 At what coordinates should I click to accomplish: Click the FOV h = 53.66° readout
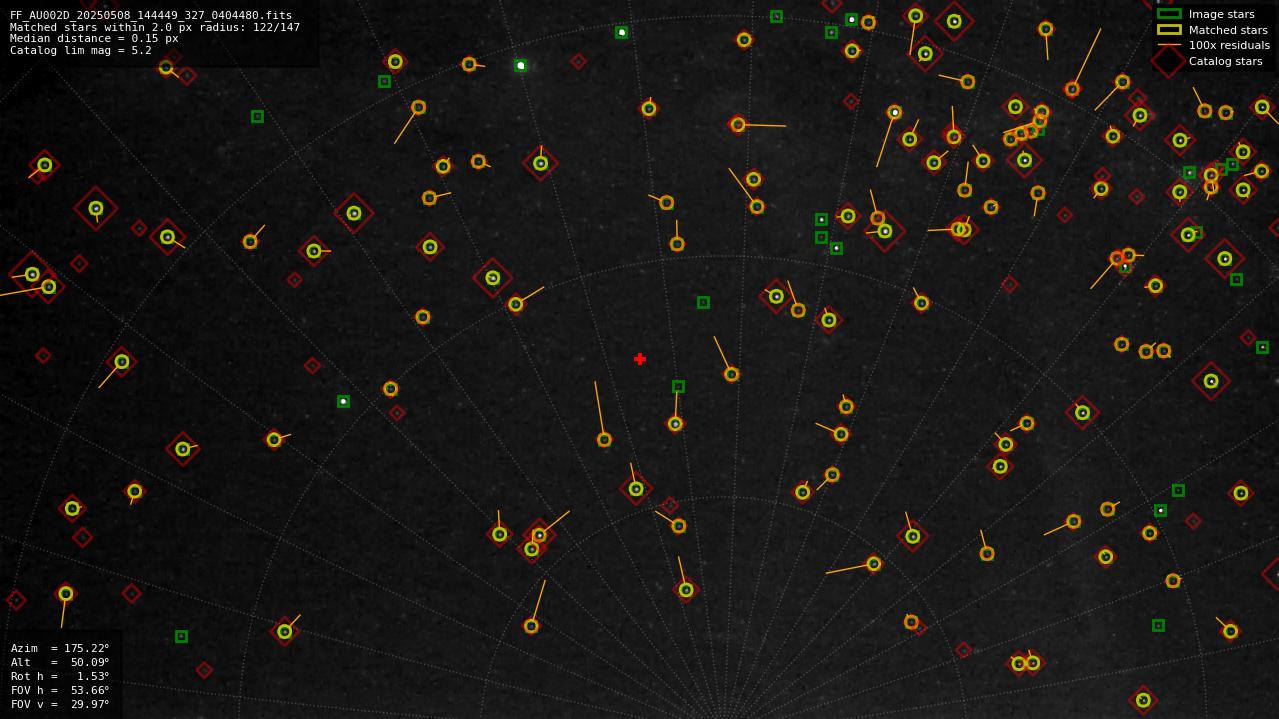click(60, 690)
